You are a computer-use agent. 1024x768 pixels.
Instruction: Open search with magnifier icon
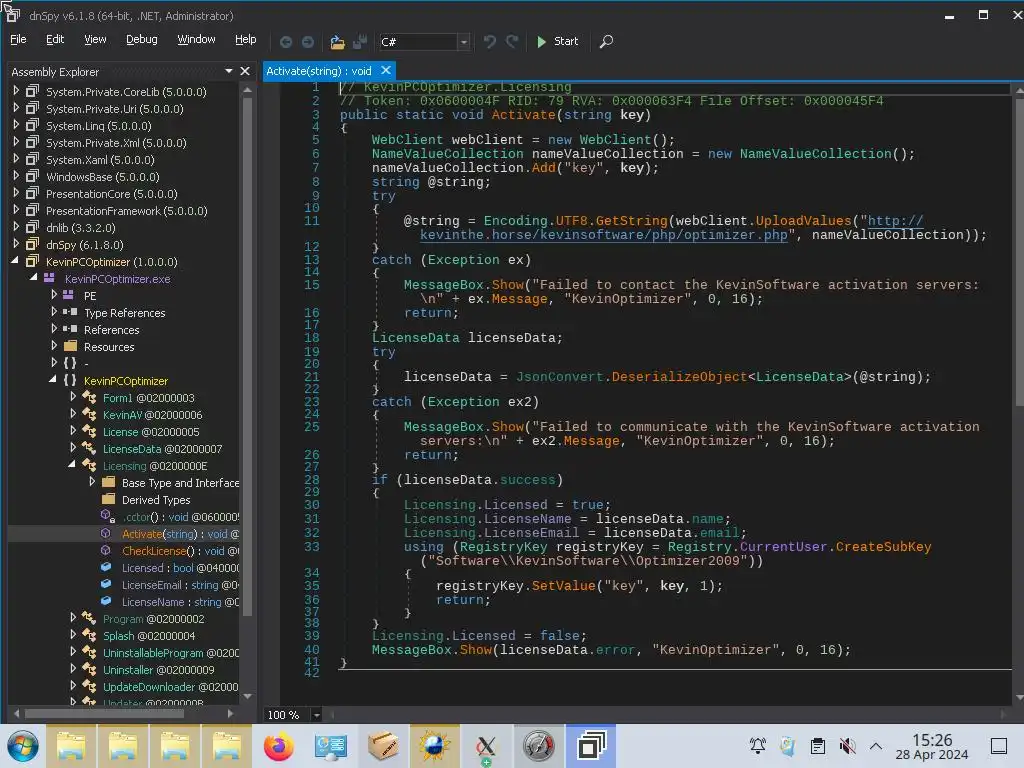coord(606,42)
